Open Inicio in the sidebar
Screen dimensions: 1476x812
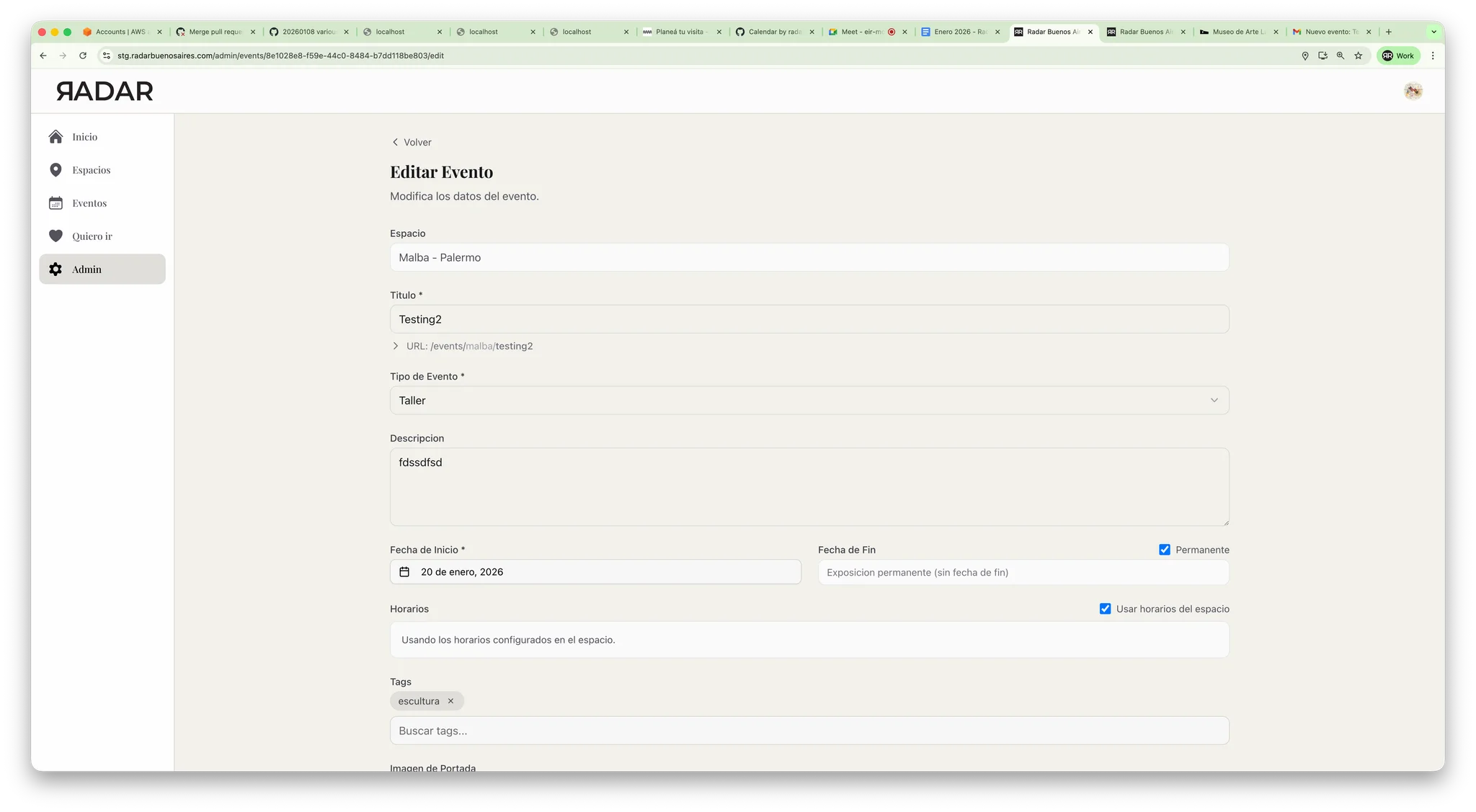[102, 137]
